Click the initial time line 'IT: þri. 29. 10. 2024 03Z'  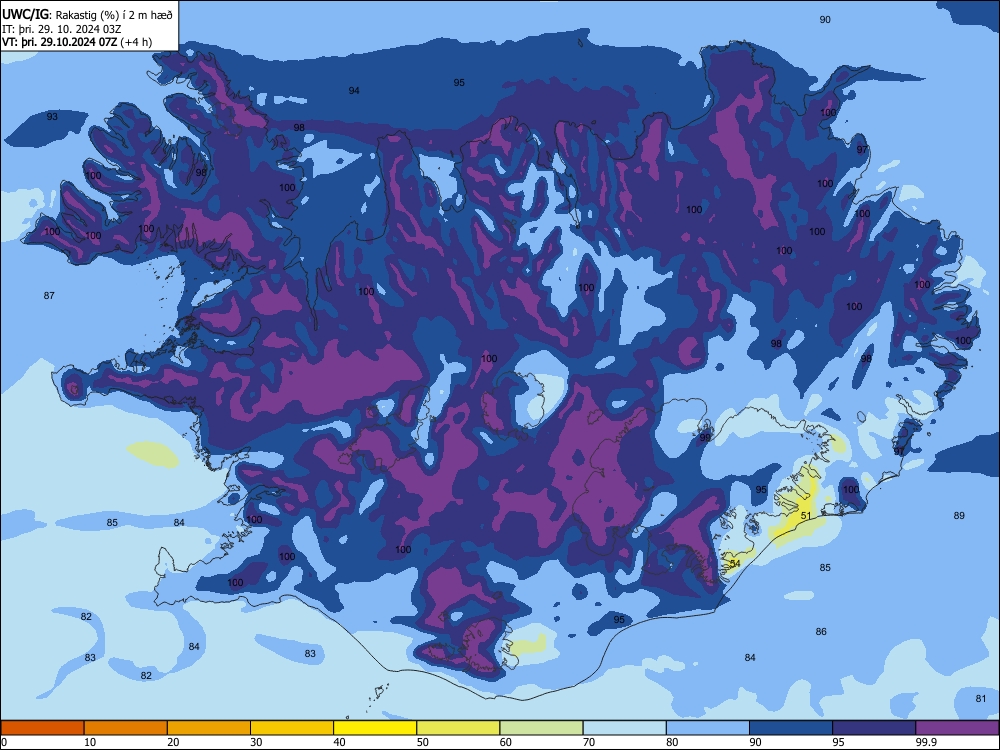pos(61,29)
